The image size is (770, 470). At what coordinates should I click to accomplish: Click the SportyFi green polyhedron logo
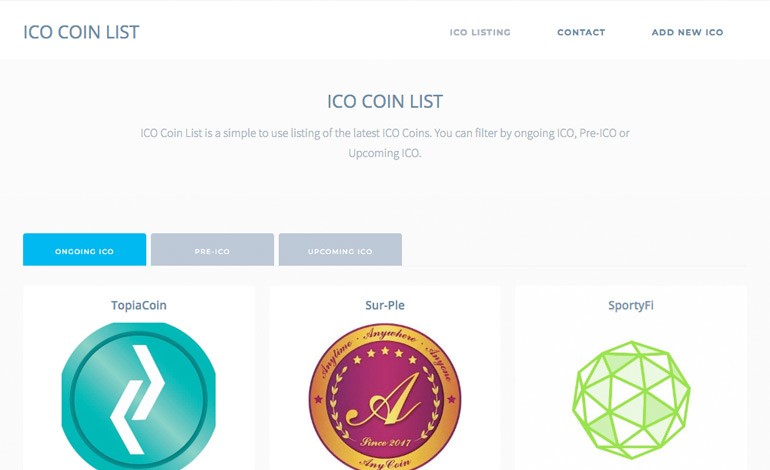point(631,400)
